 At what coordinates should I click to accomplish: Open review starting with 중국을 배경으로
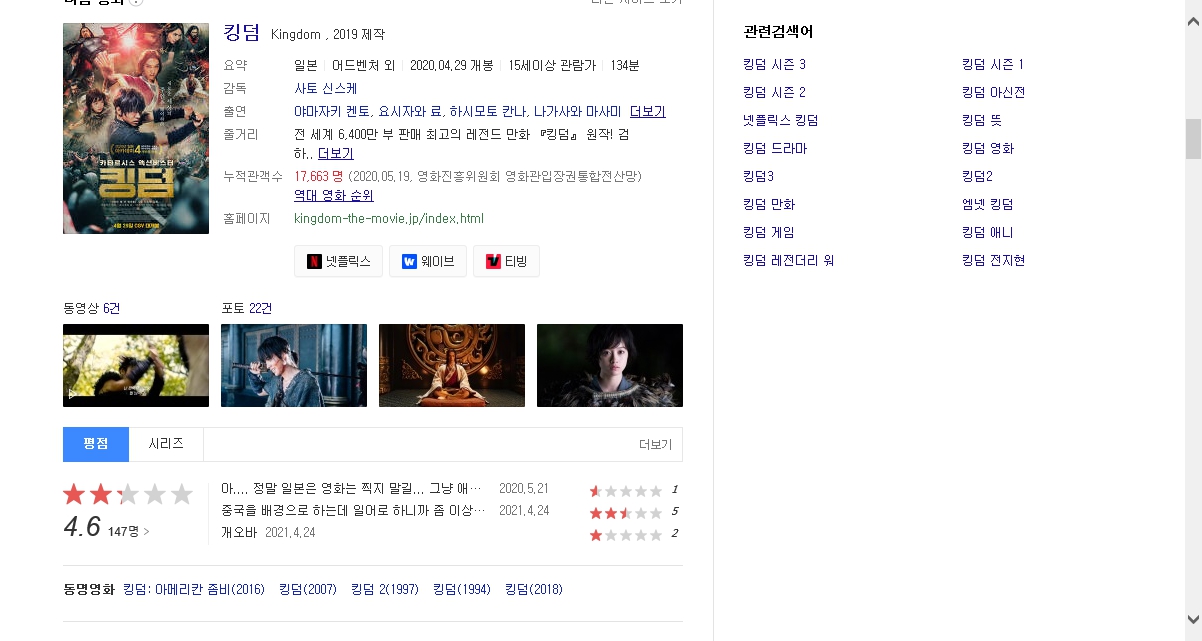click(354, 511)
